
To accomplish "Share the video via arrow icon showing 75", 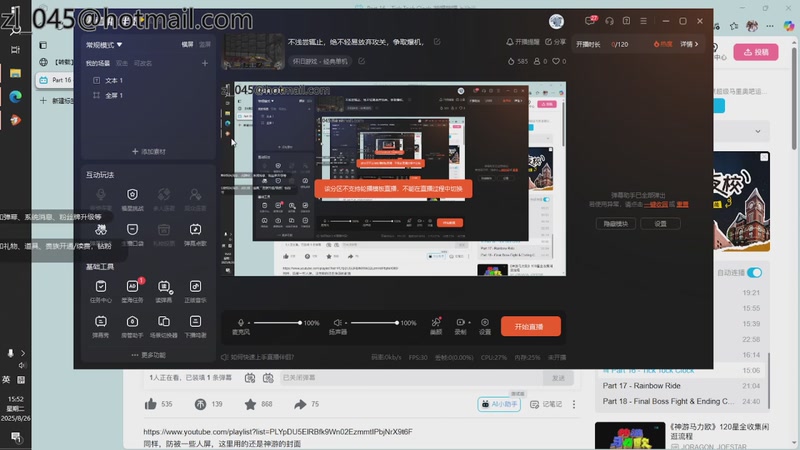I will point(300,404).
